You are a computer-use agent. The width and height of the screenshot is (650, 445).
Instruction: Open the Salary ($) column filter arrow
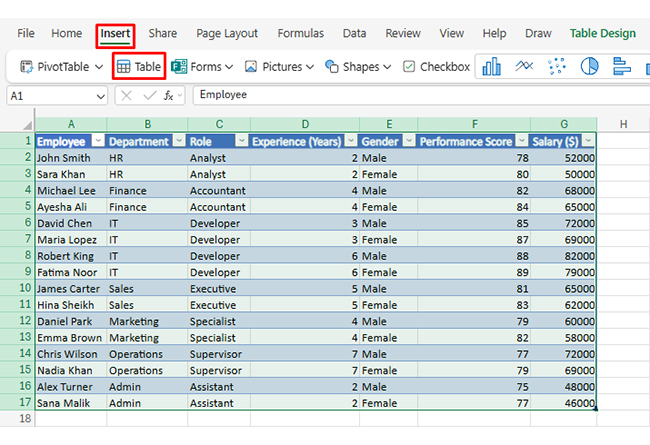[587, 141]
